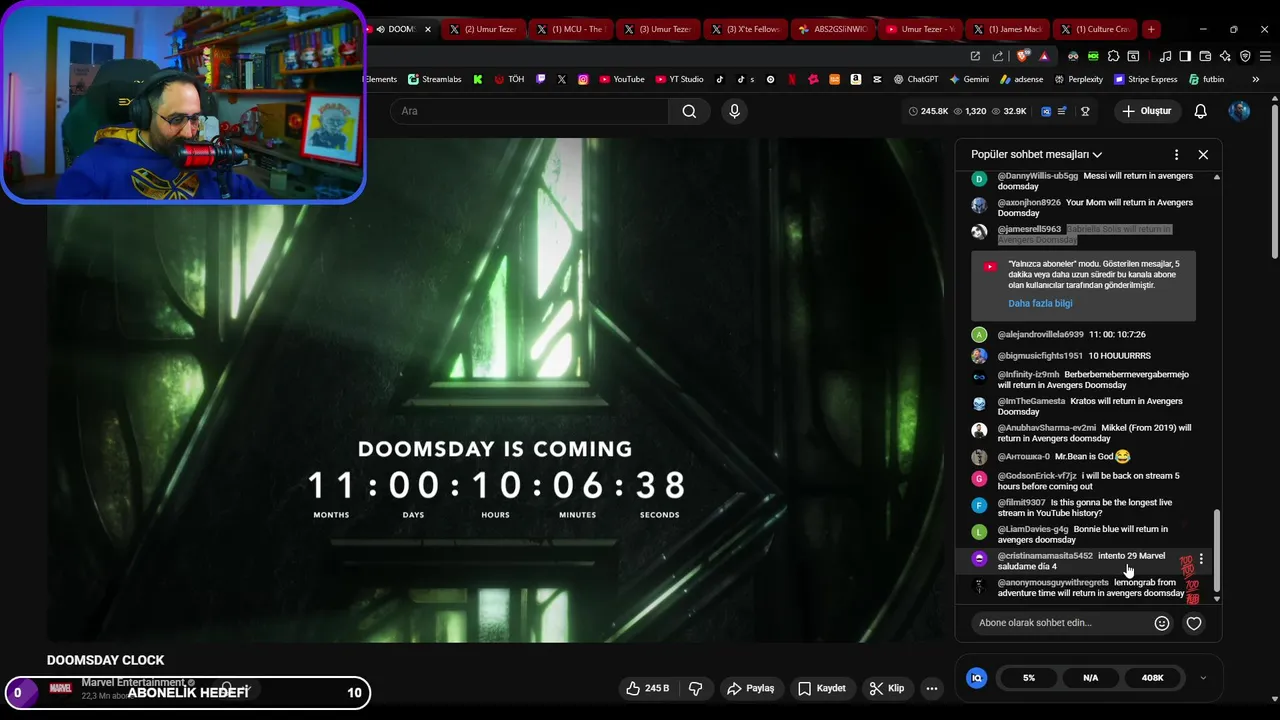Screen dimensions: 1280x720
Task: Open the adsense bookmark
Action: point(1021,79)
